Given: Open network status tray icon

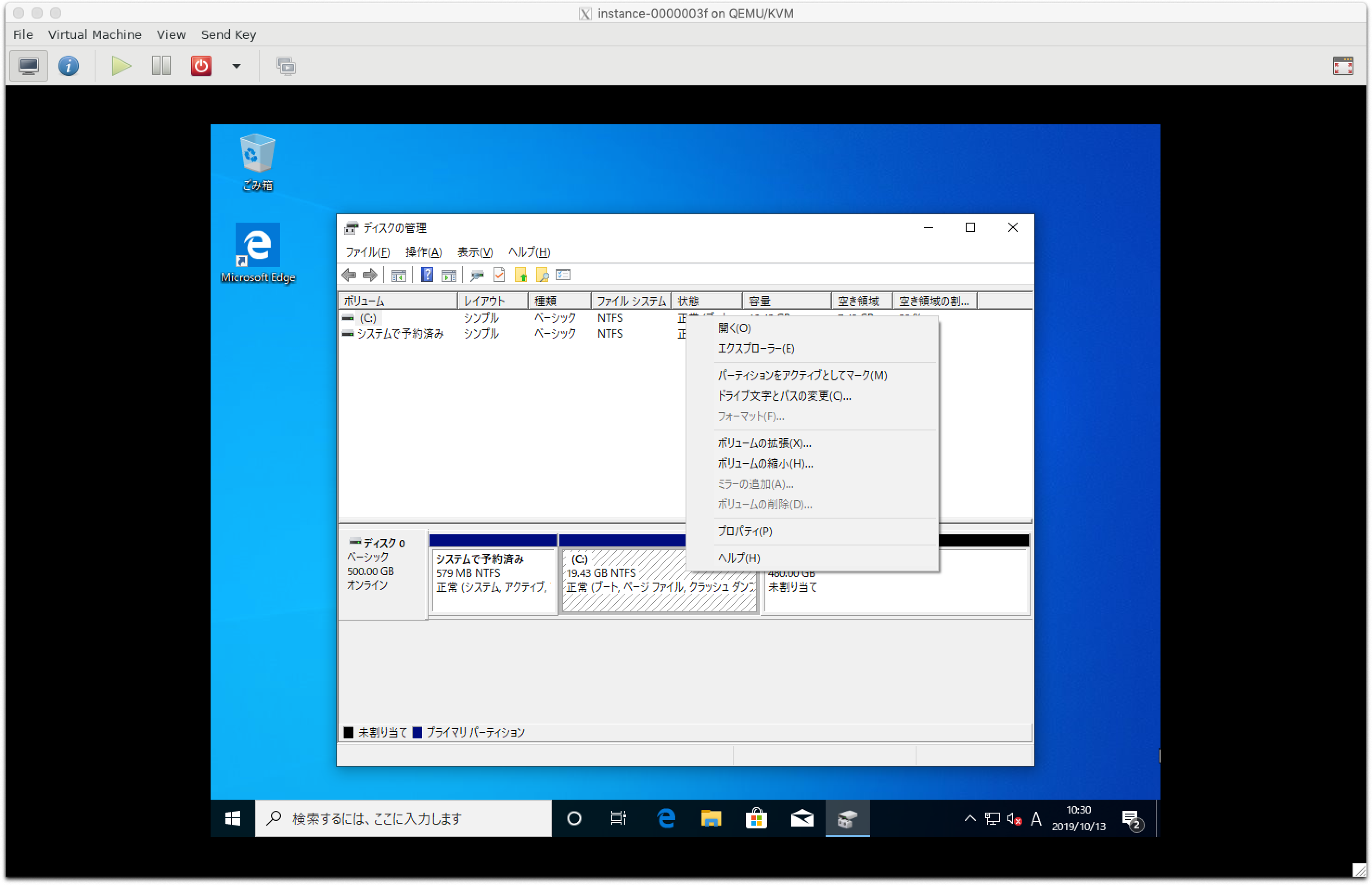Looking at the screenshot, I should [992, 818].
